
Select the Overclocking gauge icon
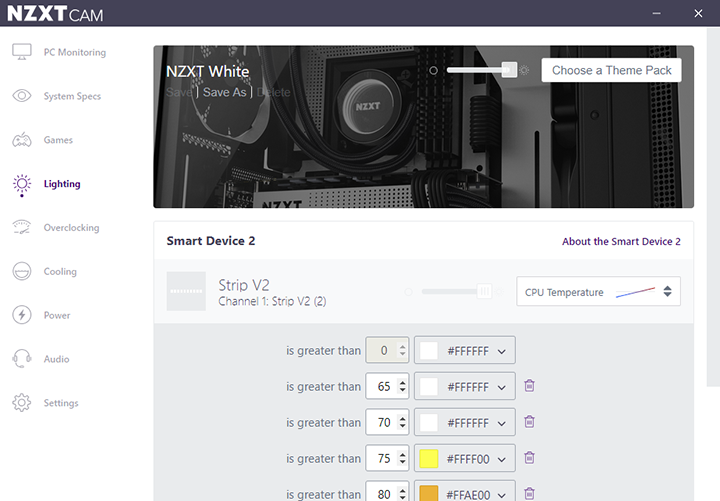(x=21, y=228)
